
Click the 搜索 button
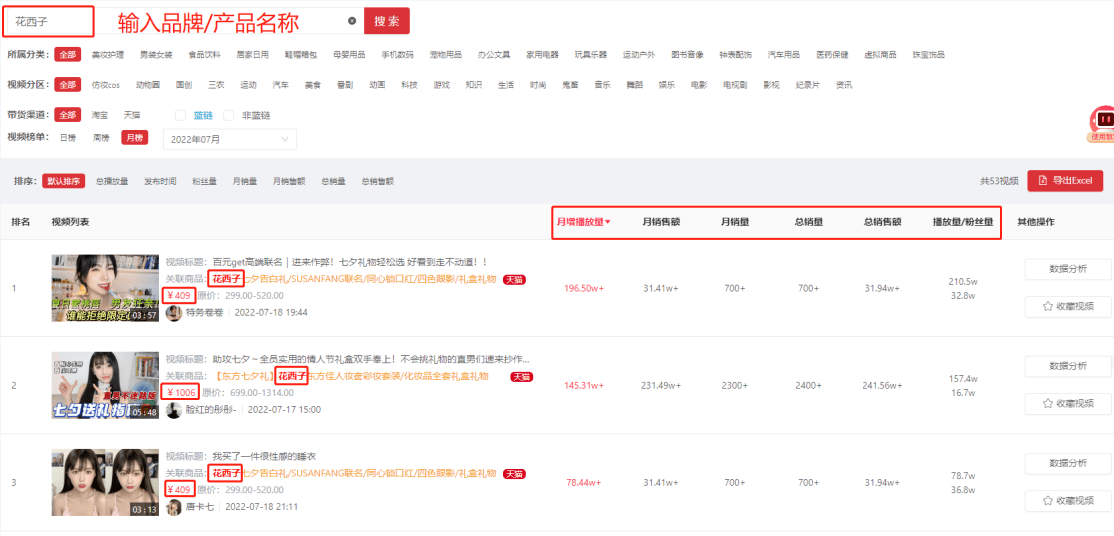tap(387, 21)
